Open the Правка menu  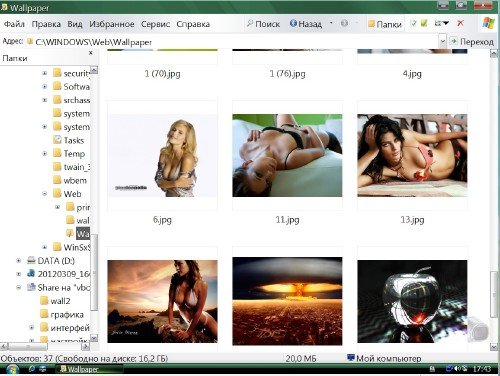click(46, 24)
